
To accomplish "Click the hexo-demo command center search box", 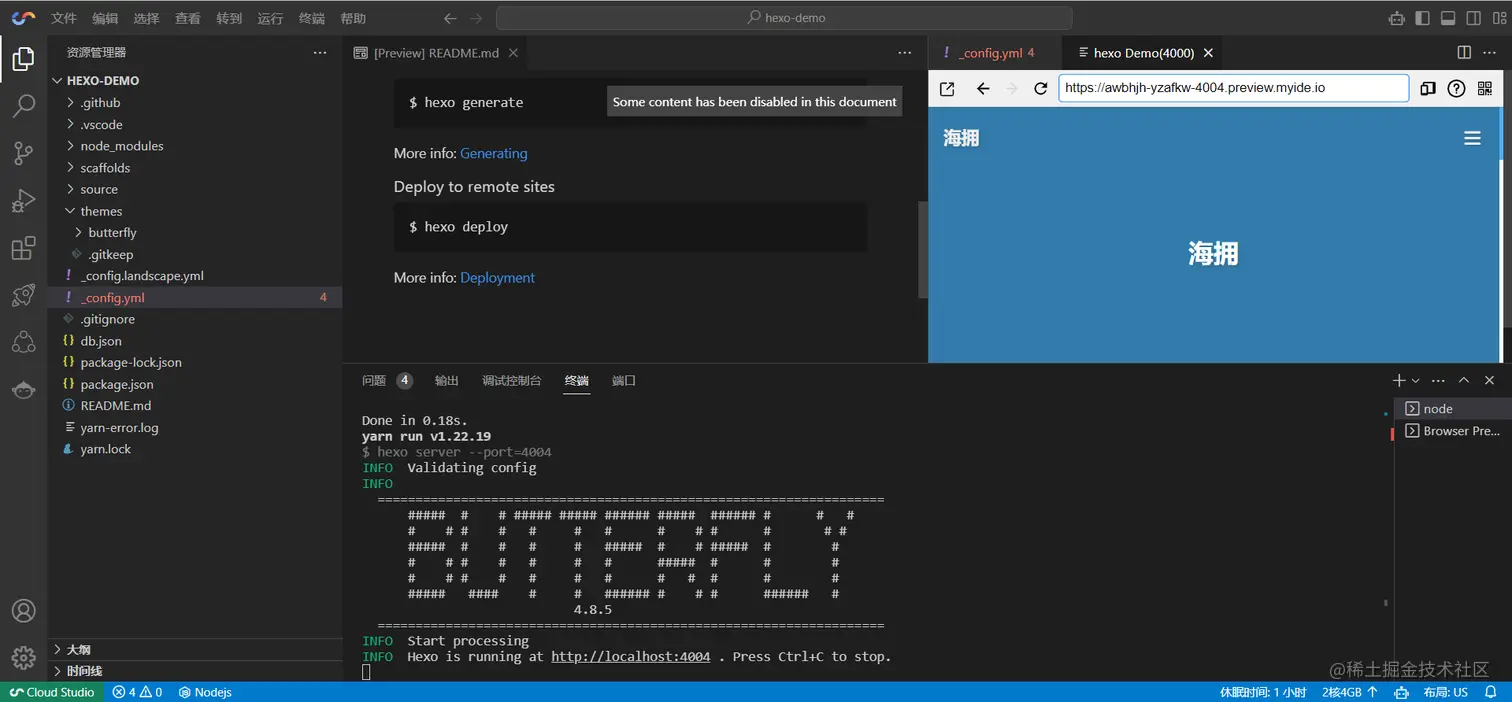I will pyautogui.click(x=784, y=18).
